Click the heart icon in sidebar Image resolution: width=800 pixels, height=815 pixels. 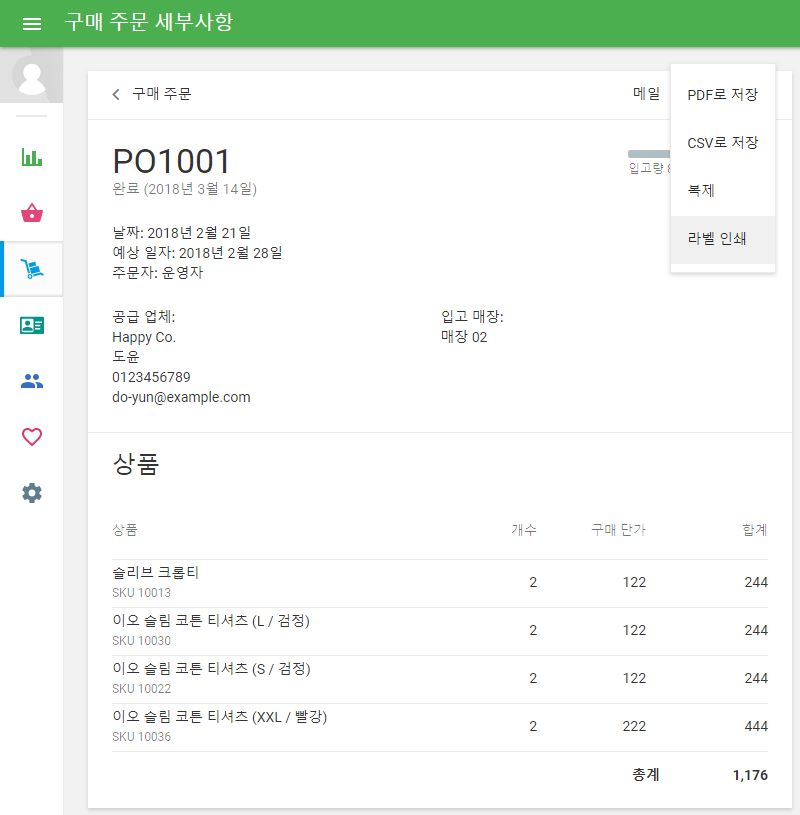pos(32,437)
